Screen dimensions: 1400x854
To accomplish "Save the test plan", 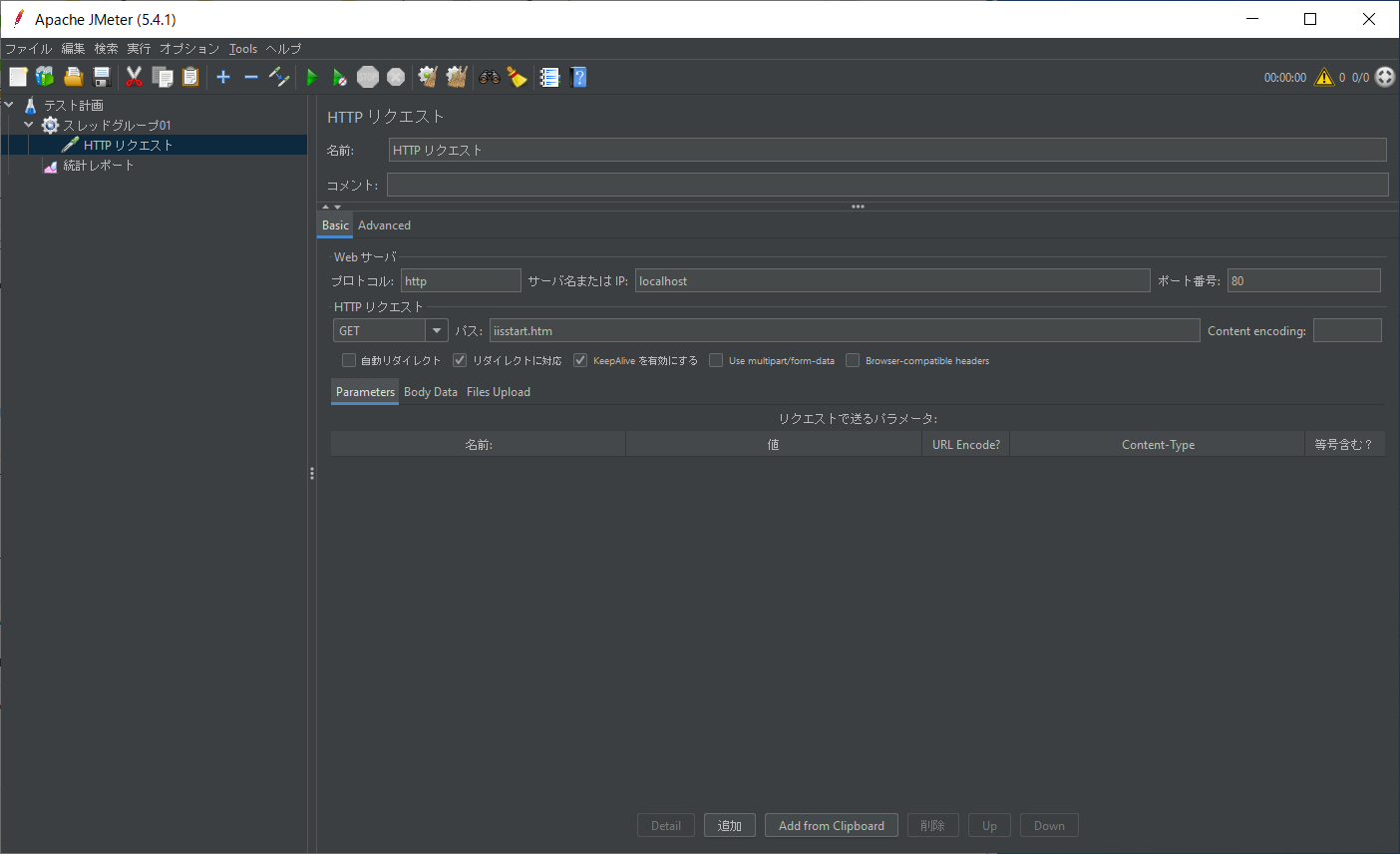I will pyautogui.click(x=101, y=77).
